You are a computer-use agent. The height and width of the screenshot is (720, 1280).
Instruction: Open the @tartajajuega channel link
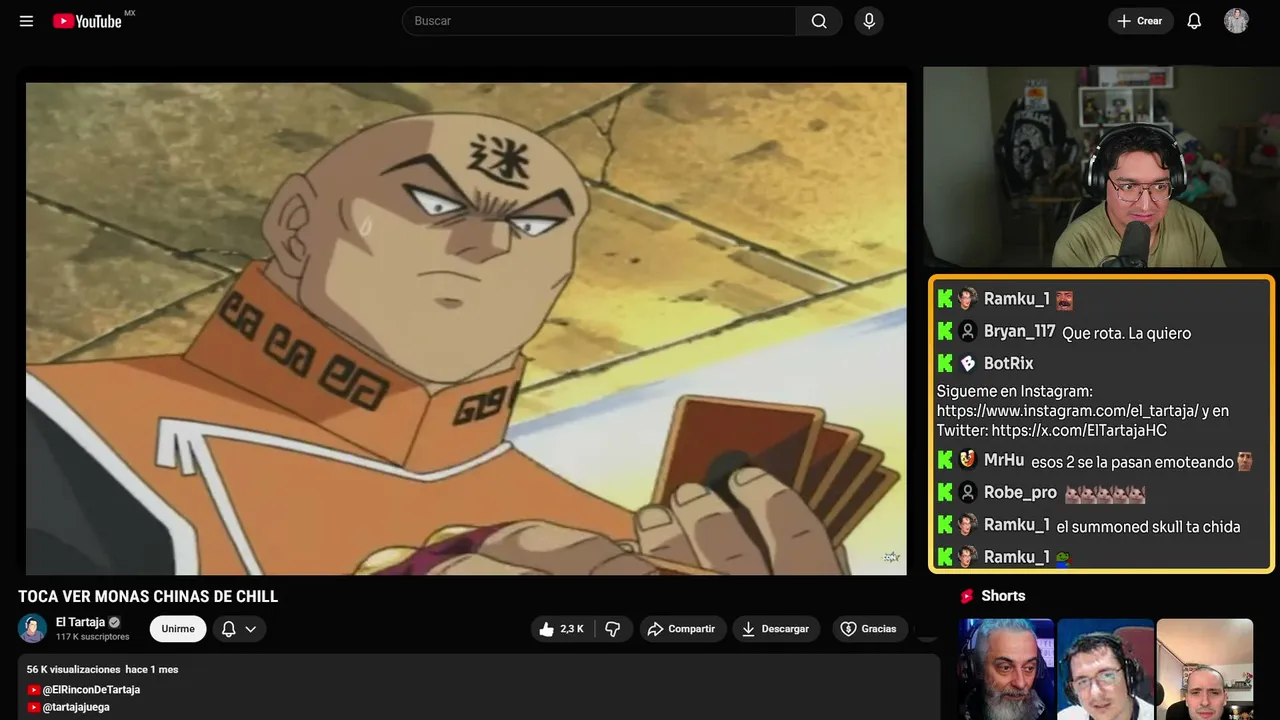pyautogui.click(x=76, y=707)
